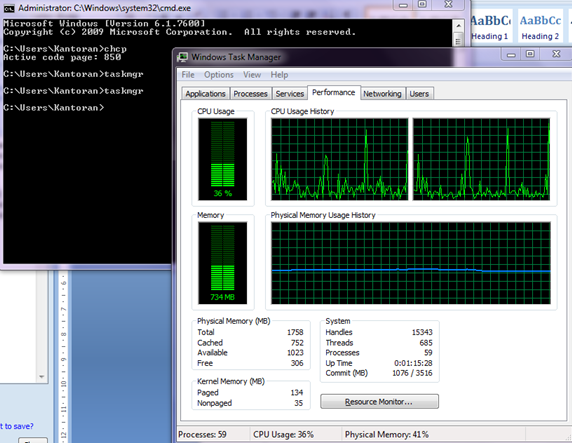Switch to the Applications tab
Screen dimensions: 572x443
click(x=205, y=94)
